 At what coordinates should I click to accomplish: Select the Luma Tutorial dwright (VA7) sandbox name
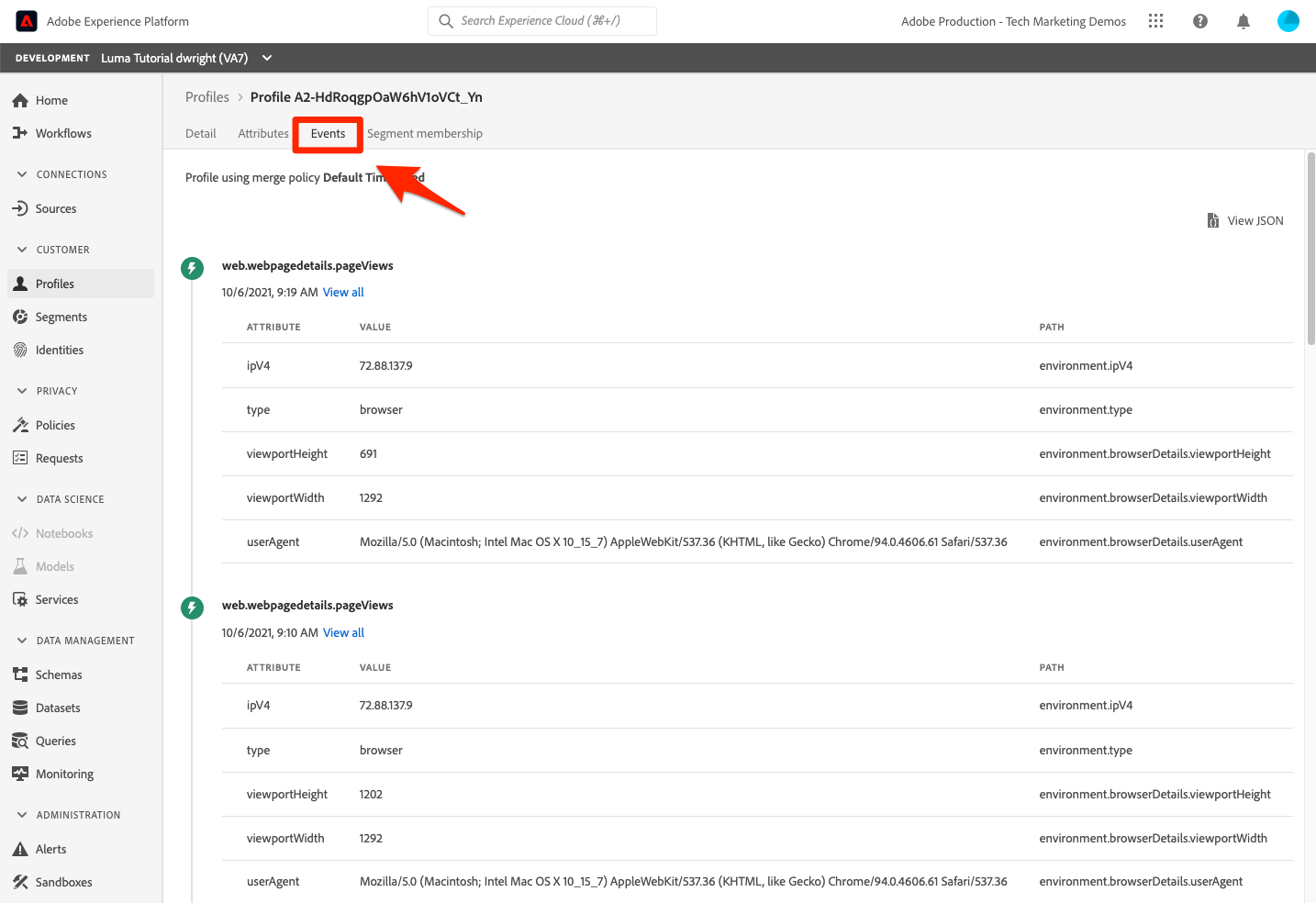point(174,58)
